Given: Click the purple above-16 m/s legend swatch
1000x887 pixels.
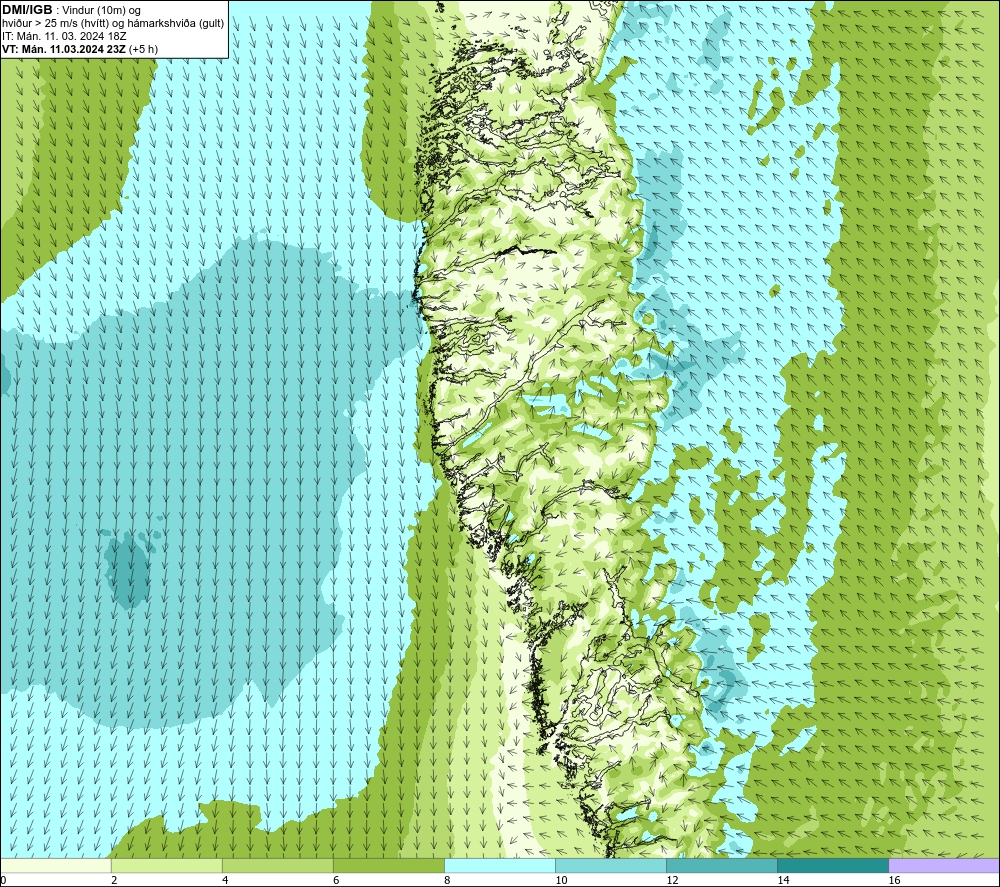Looking at the screenshot, I should point(944,866).
